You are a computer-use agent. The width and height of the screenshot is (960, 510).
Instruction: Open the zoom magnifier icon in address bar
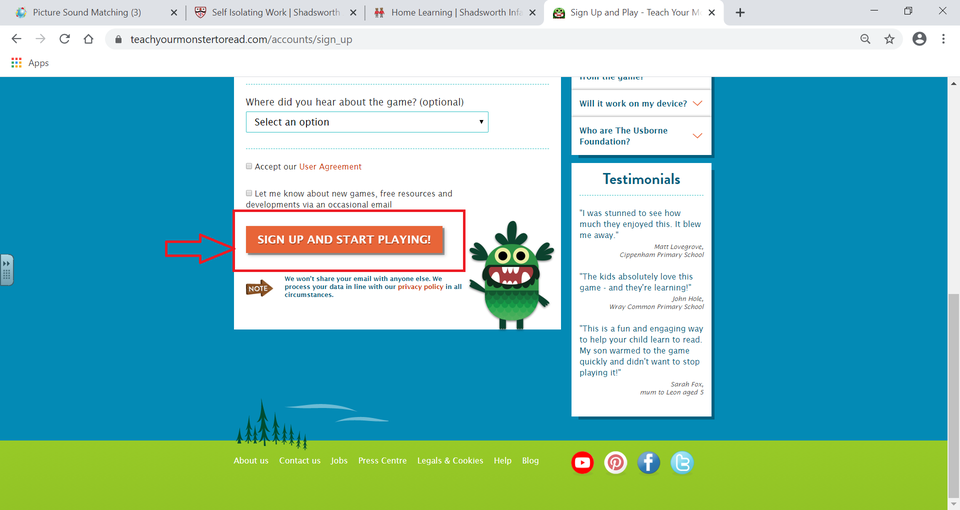pyautogui.click(x=865, y=39)
